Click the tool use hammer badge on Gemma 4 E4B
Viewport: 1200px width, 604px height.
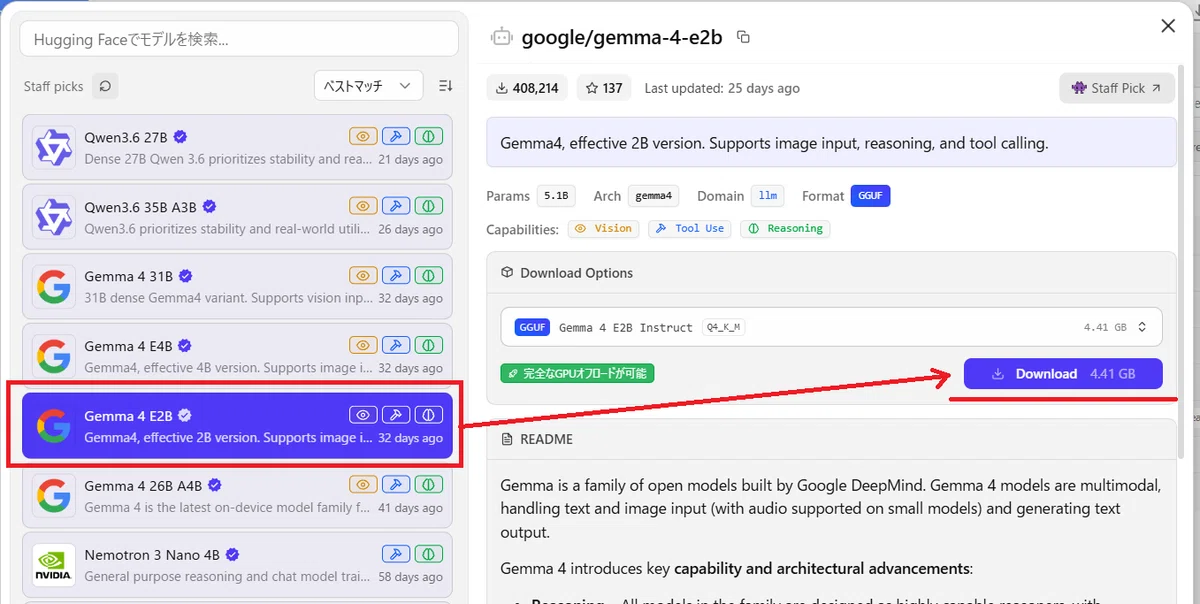click(x=396, y=346)
